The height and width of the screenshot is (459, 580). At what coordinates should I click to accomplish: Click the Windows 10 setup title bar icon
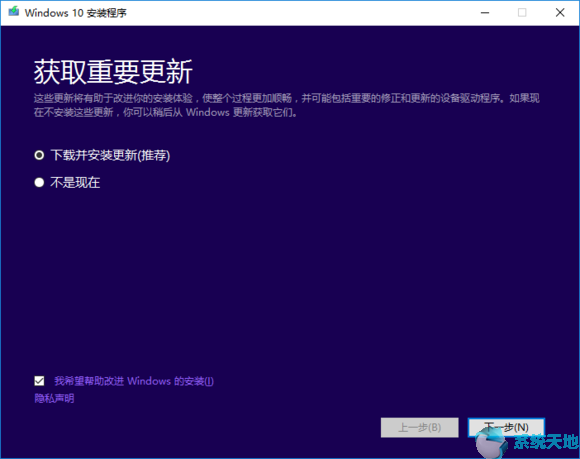click(x=14, y=12)
